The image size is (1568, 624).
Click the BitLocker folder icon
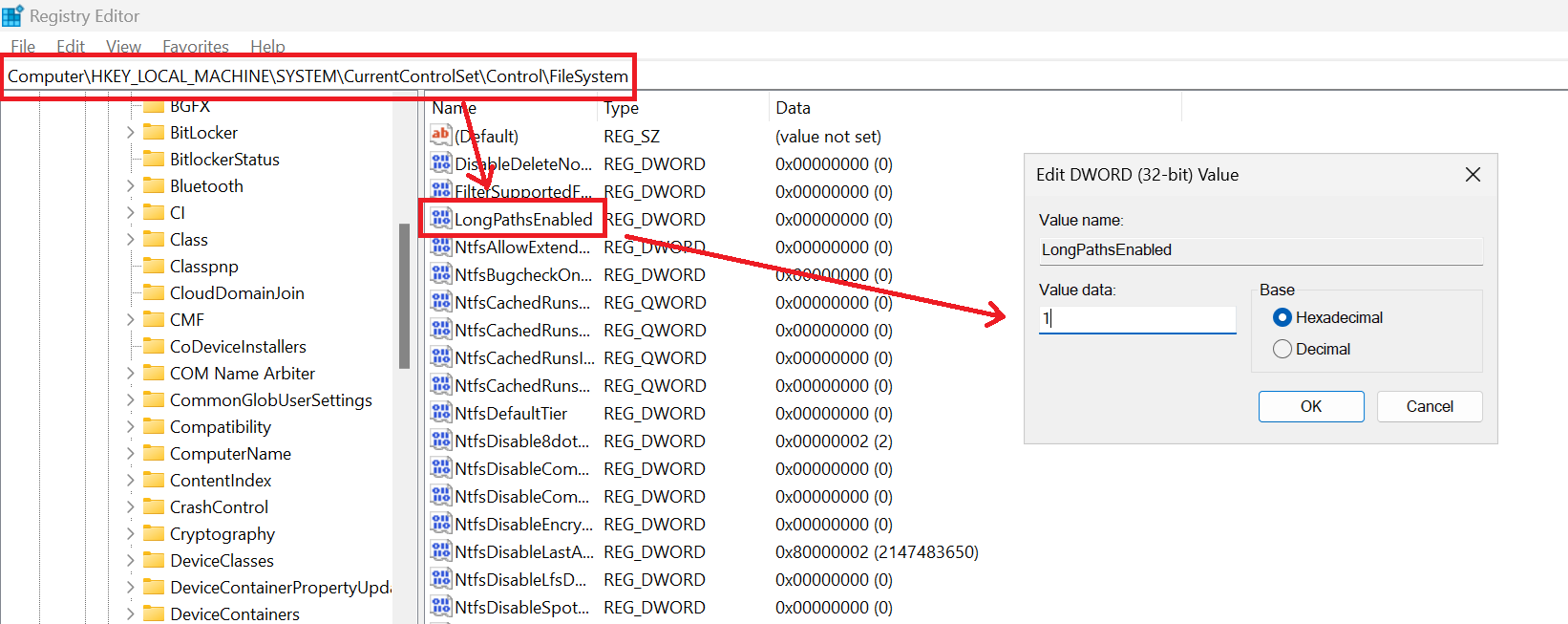coord(154,132)
